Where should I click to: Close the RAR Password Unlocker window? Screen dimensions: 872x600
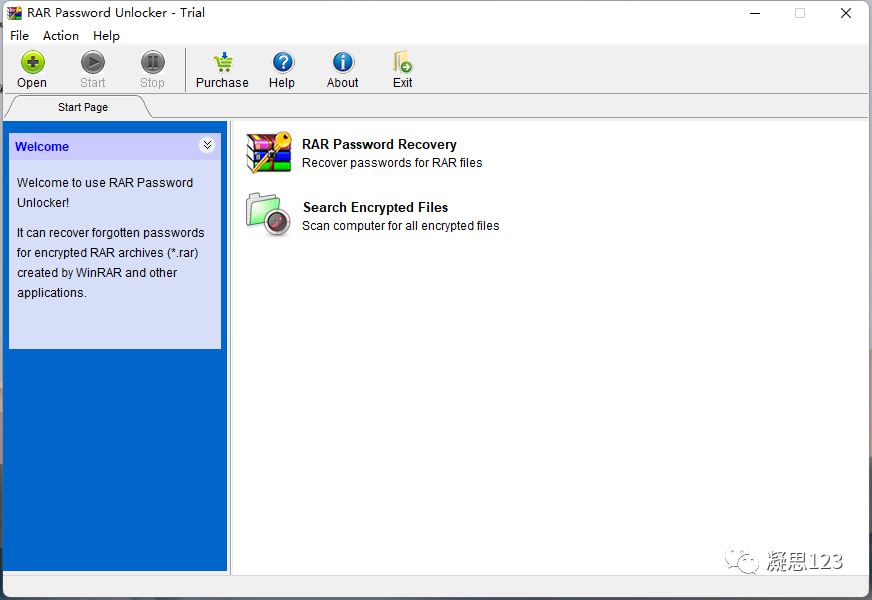846,13
